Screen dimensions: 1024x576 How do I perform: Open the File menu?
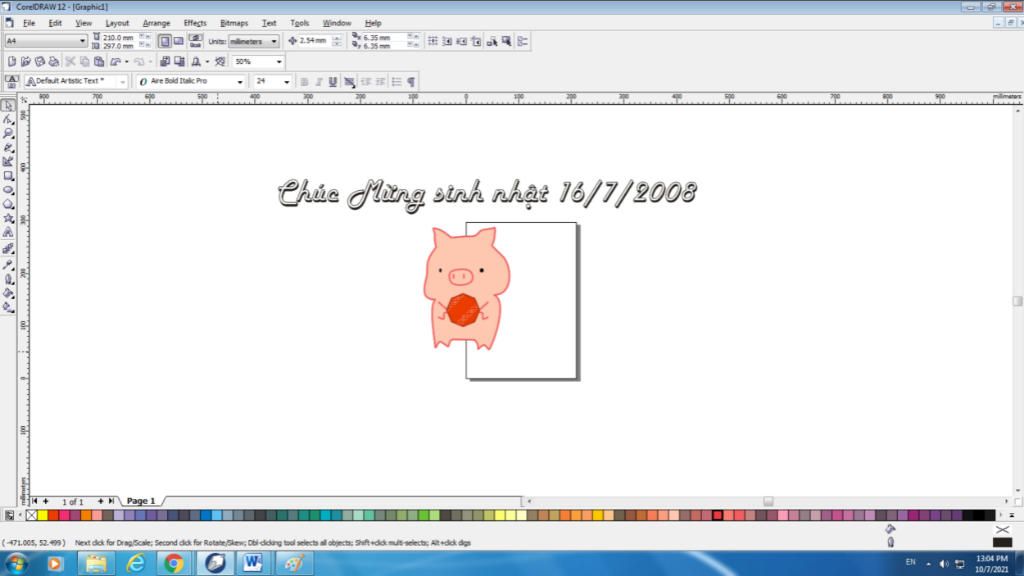(x=29, y=23)
